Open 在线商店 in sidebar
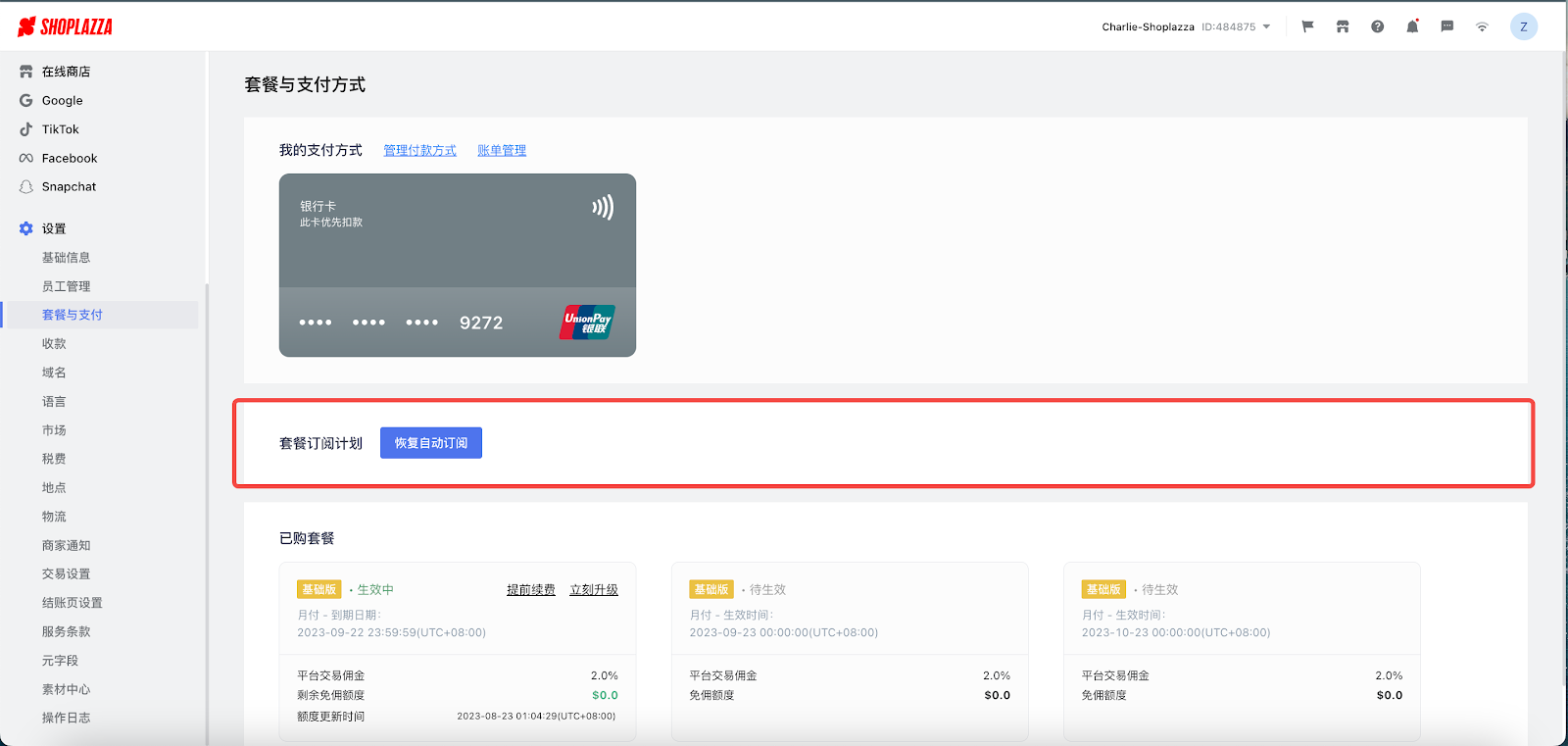The width and height of the screenshot is (1568, 746). (x=66, y=72)
